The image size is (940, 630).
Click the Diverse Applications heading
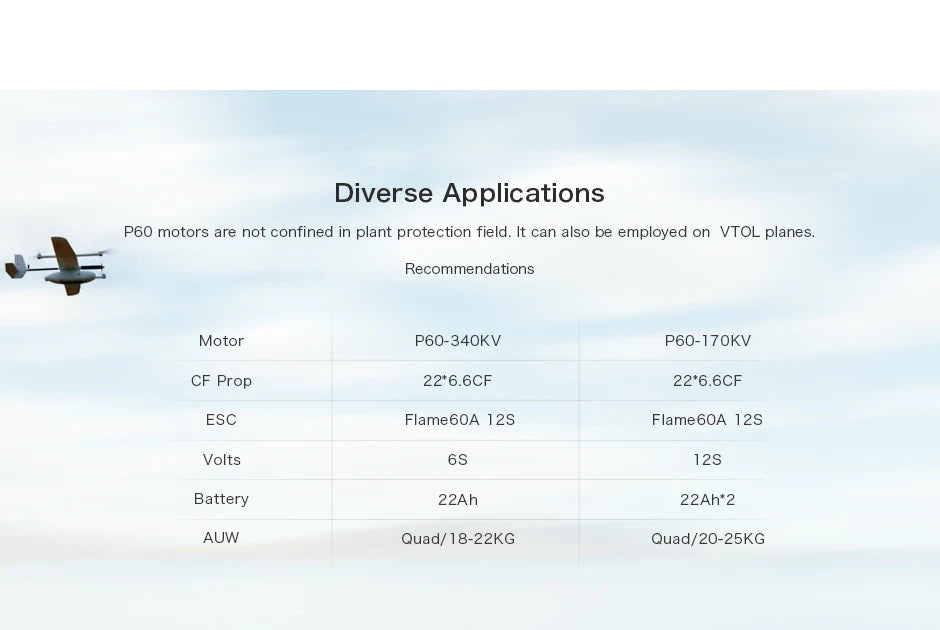[469, 193]
